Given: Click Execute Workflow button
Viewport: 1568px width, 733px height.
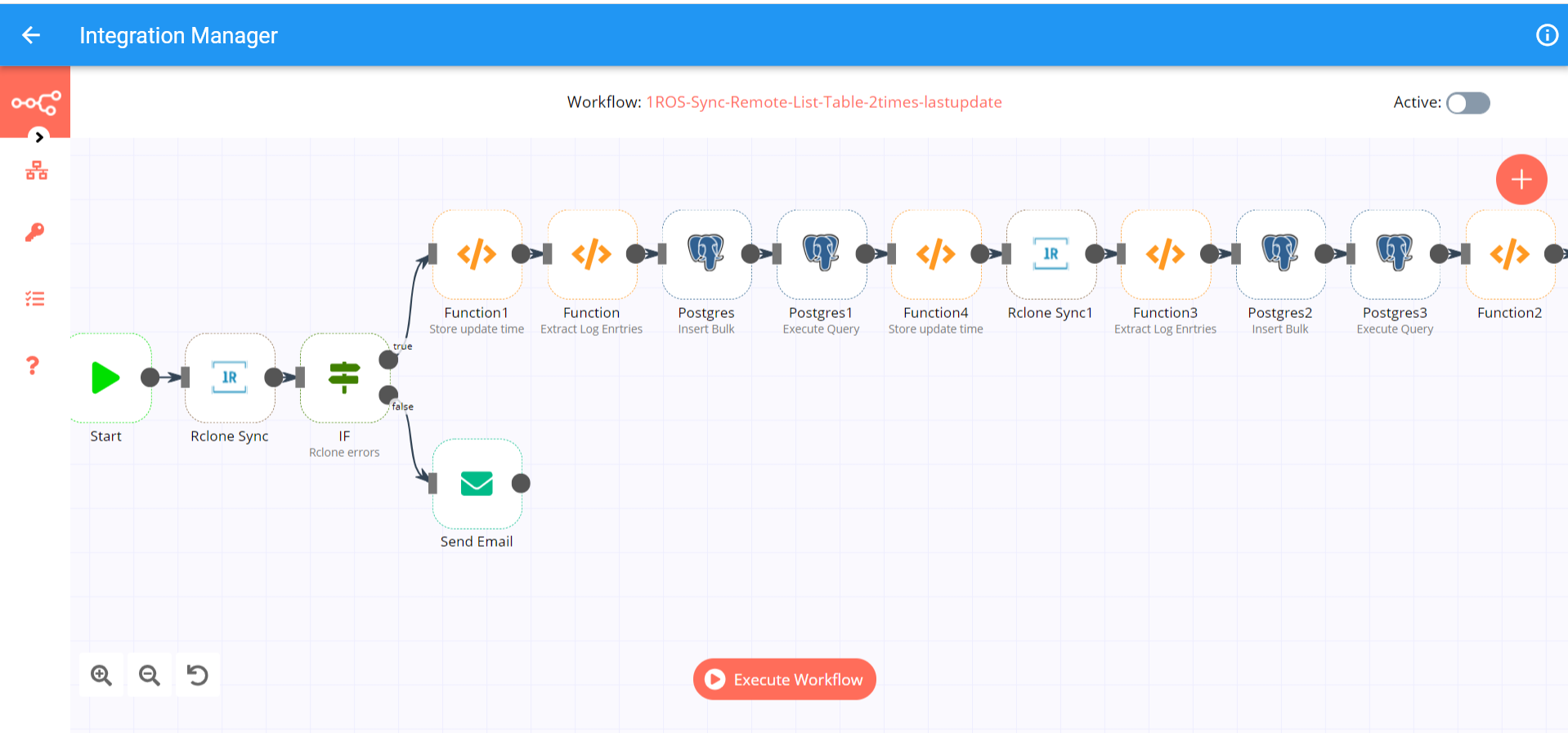Looking at the screenshot, I should (785, 679).
